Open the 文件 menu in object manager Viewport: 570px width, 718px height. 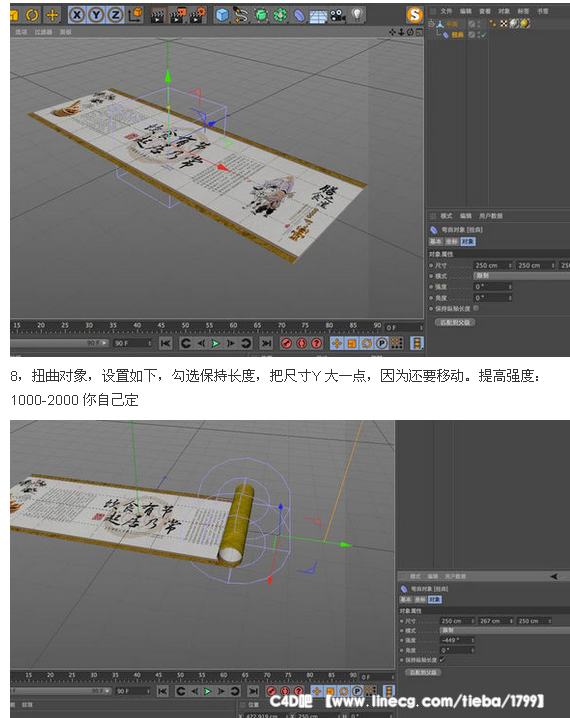(446, 11)
